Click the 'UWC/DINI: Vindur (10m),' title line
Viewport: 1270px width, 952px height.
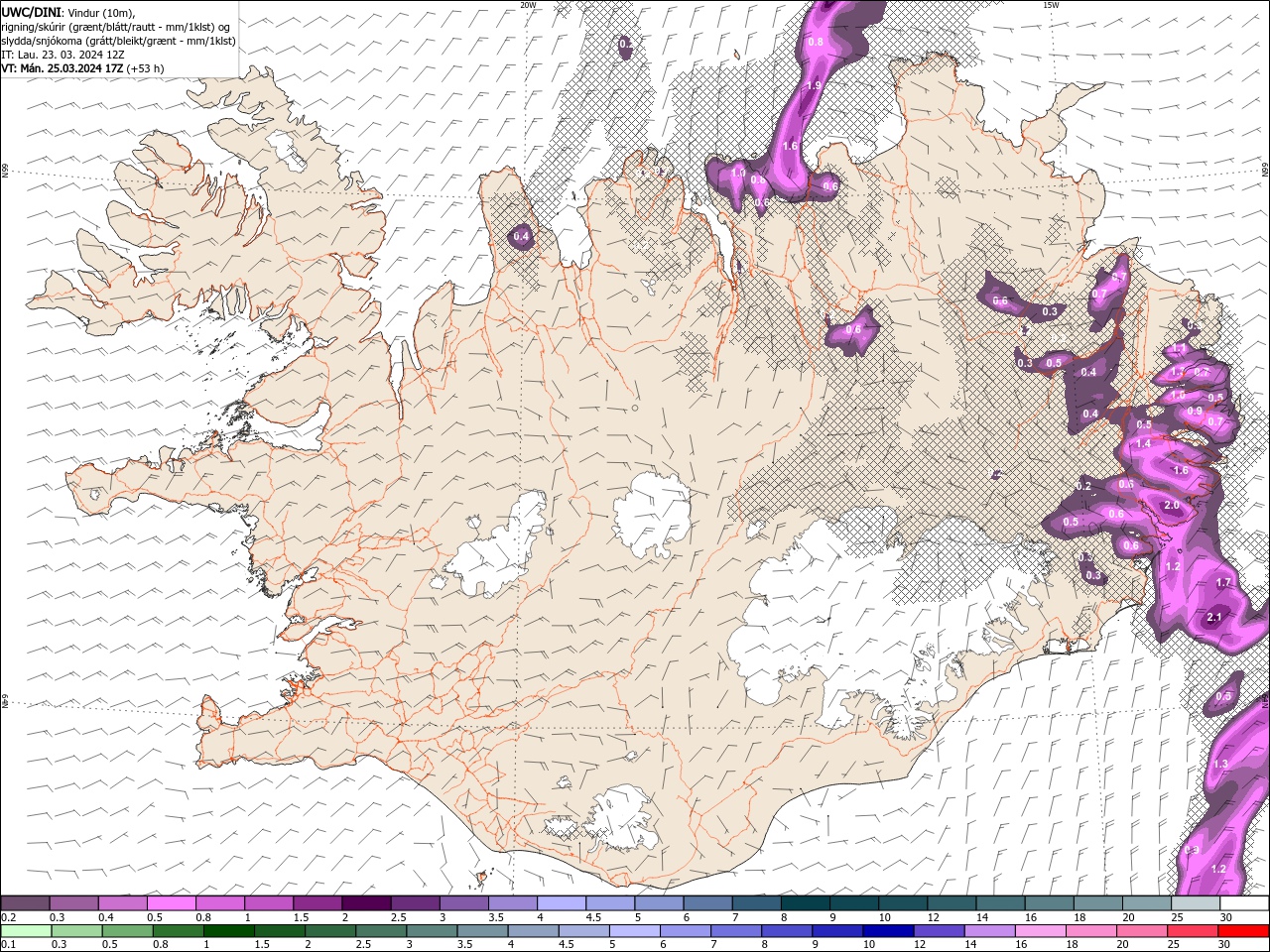coord(67,12)
